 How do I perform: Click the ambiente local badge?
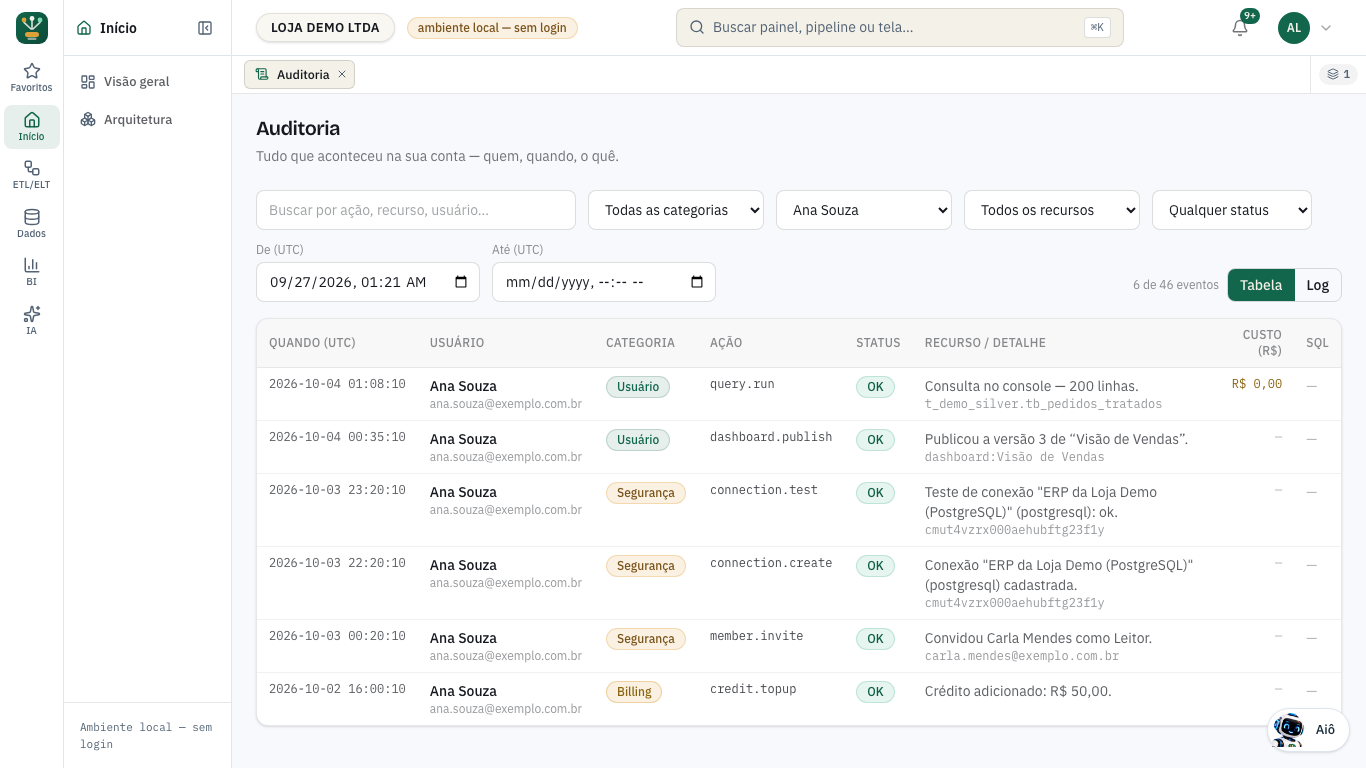(x=492, y=28)
